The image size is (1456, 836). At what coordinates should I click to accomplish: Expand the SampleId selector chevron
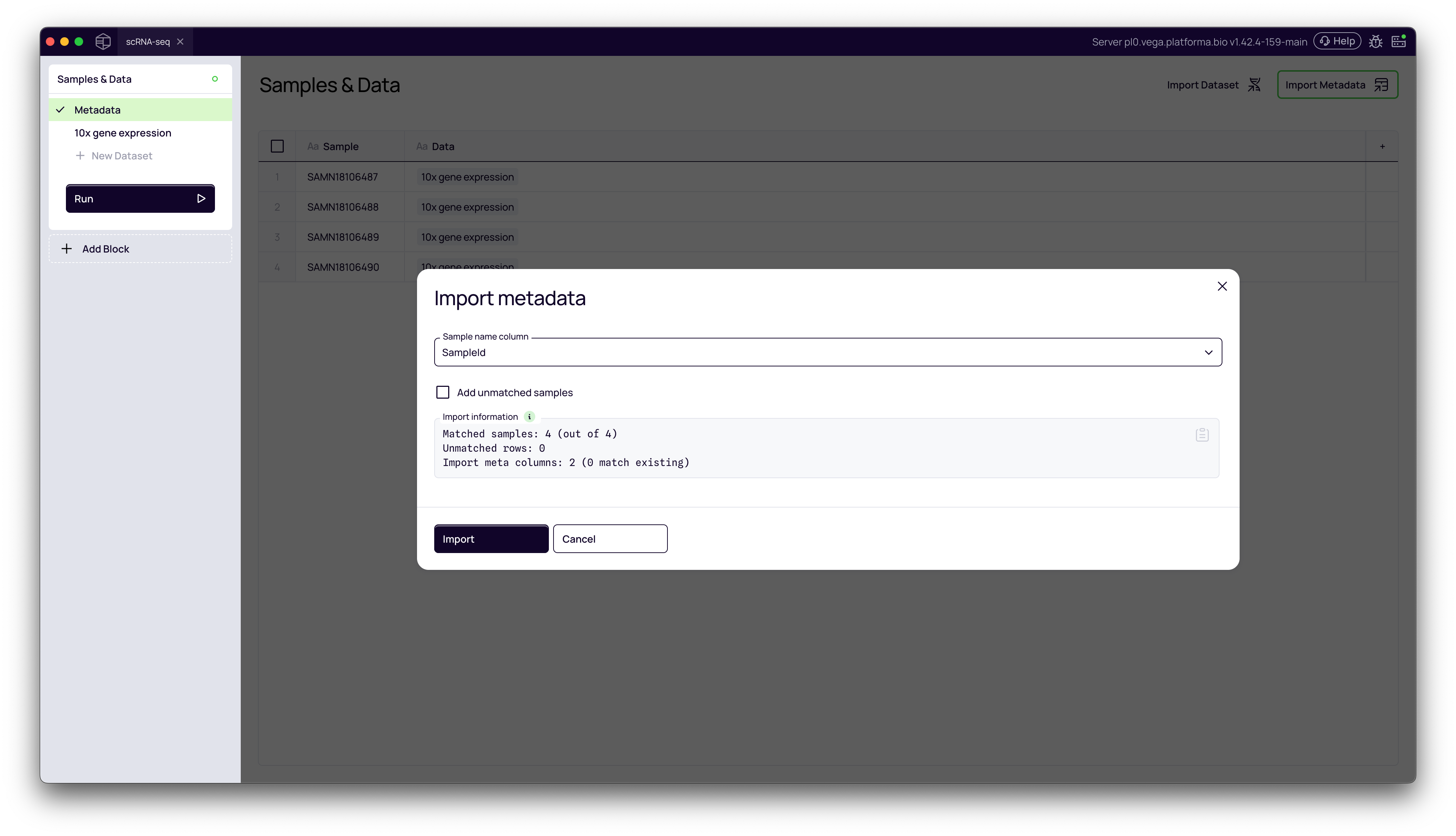(1208, 352)
